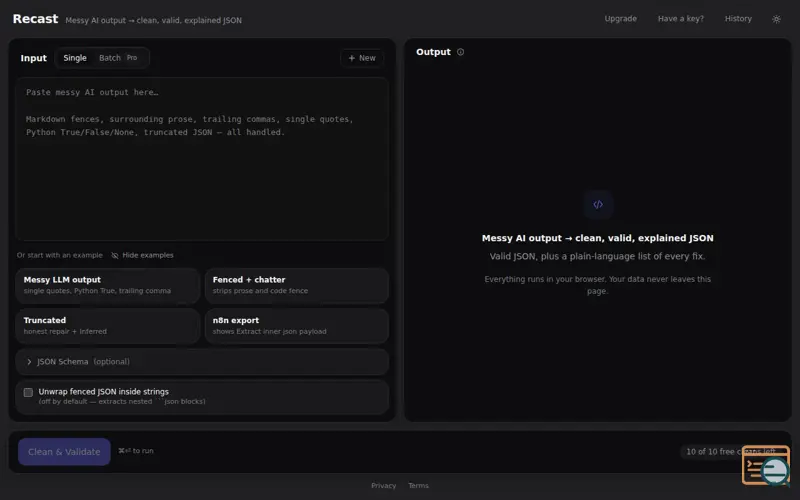Screen dimensions: 800x500
Task: Click the Output panel heading
Action: [x=433, y=52]
